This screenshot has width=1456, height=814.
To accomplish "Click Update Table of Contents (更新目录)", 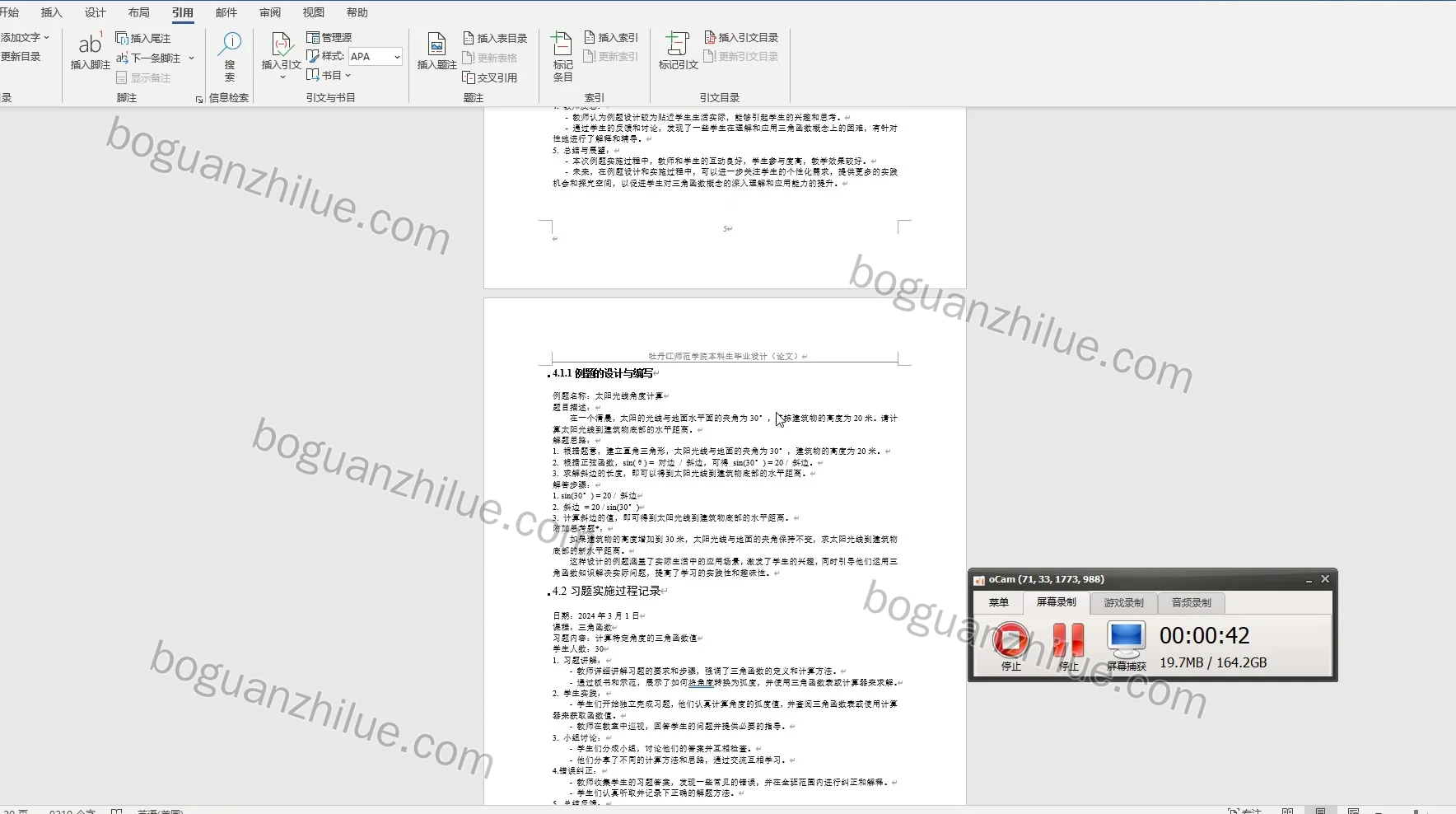I will point(21,56).
